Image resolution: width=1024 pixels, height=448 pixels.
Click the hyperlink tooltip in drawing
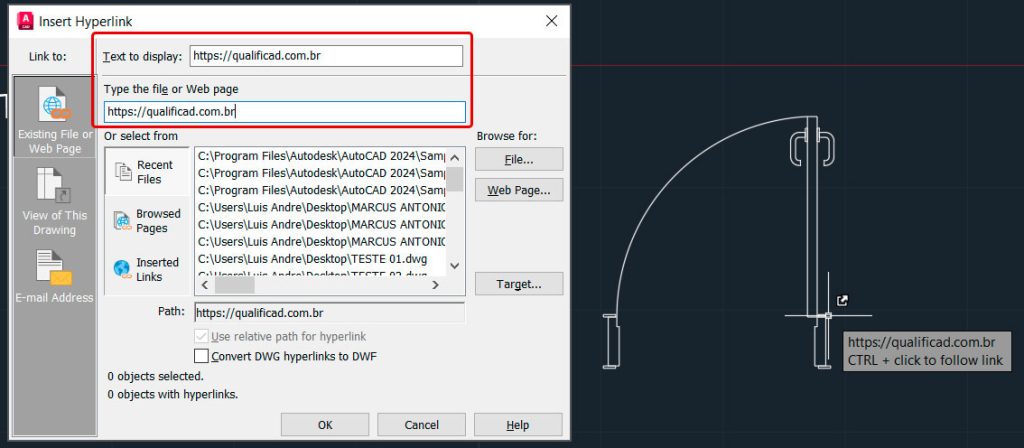click(926, 351)
